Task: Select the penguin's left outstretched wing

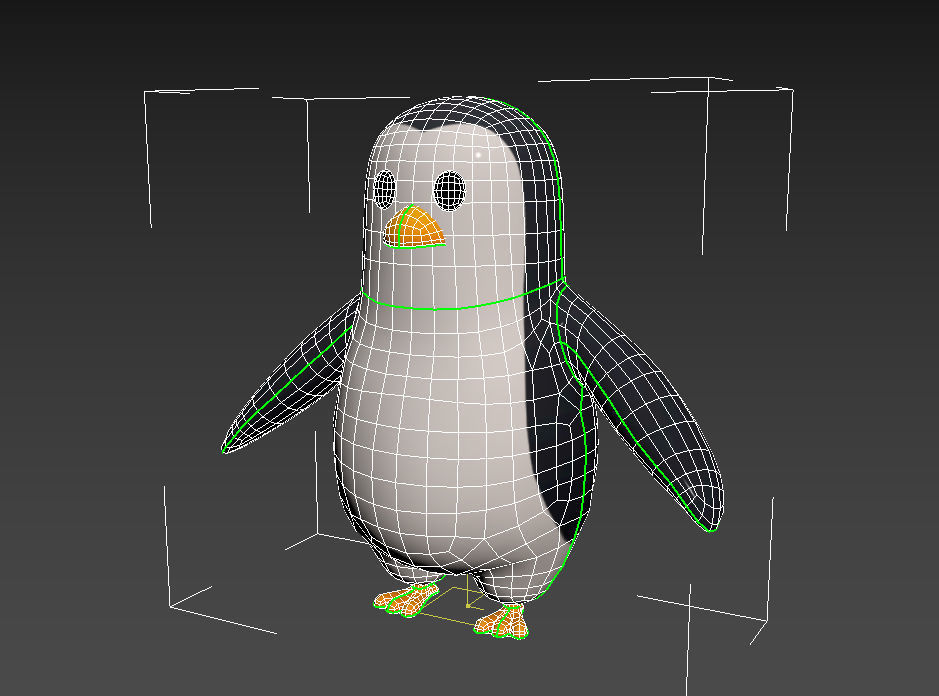Action: [x=293, y=377]
